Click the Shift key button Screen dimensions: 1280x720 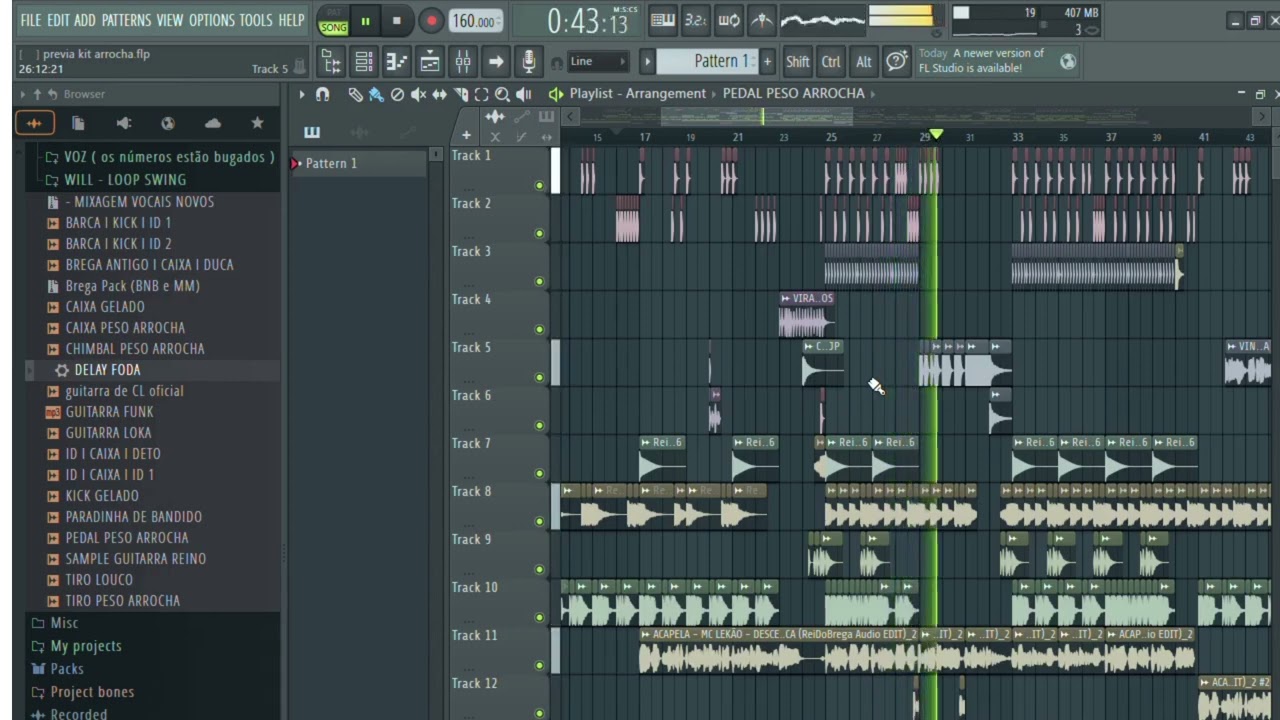pyautogui.click(x=797, y=62)
